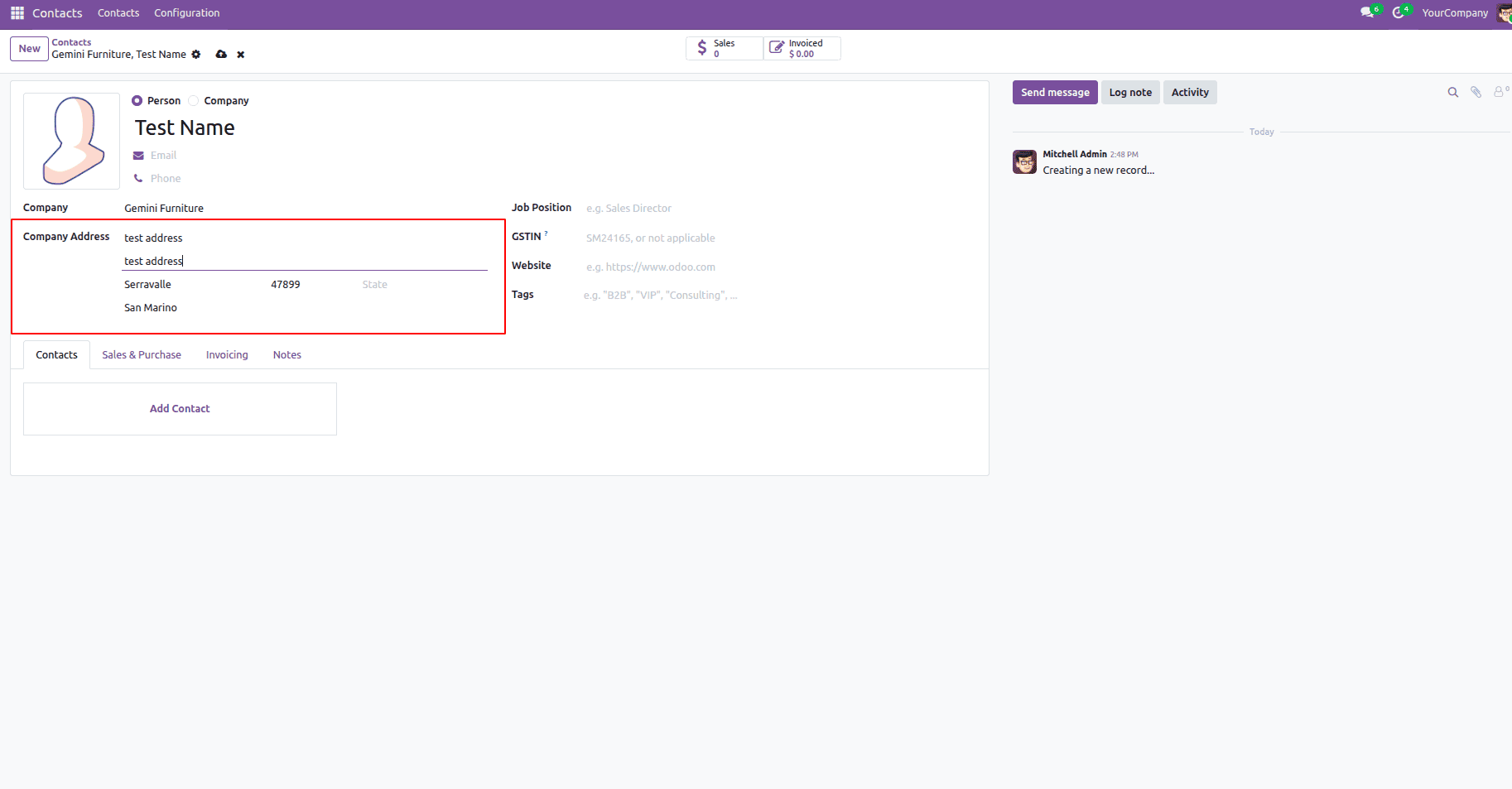Viewport: 1512px width, 789px height.
Task: Open the conversations icon with badge 6
Action: (1367, 12)
